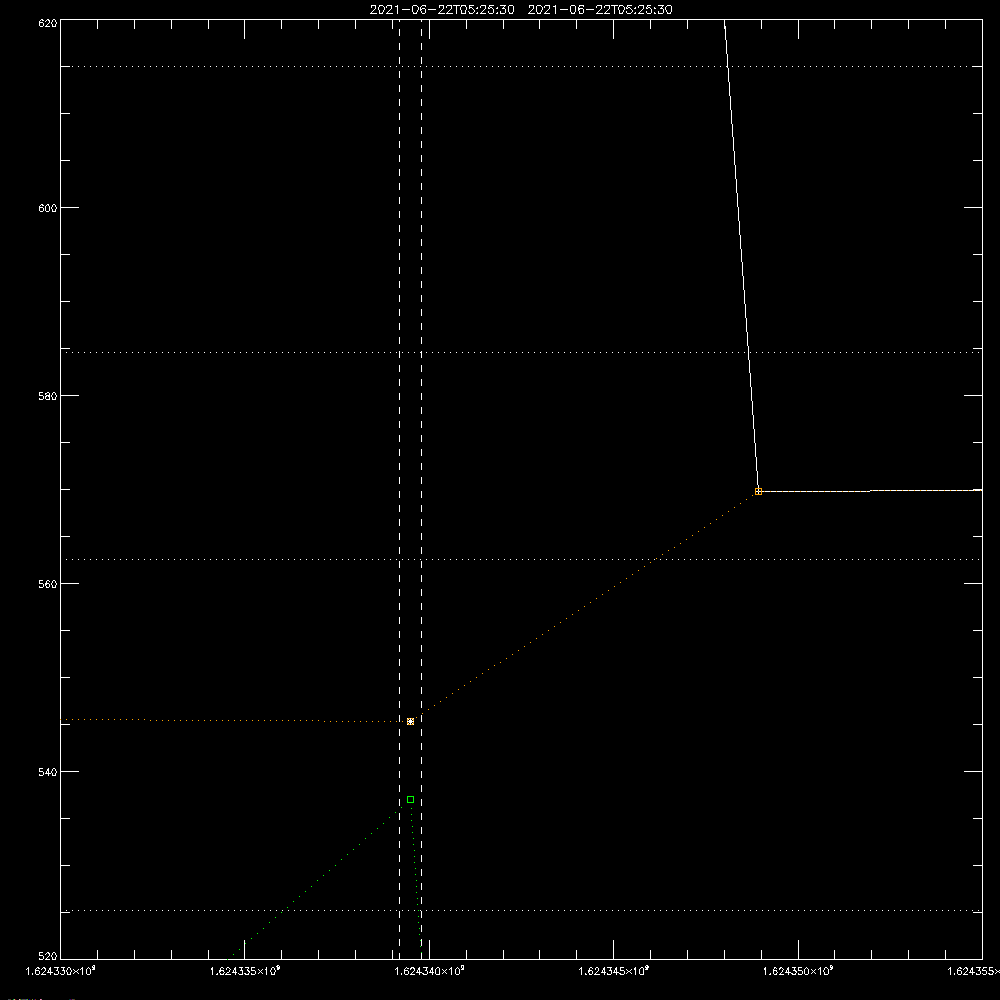Click the 1.624350×10⁹ x-axis label
This screenshot has width=1000, height=1000.
click(x=798, y=971)
